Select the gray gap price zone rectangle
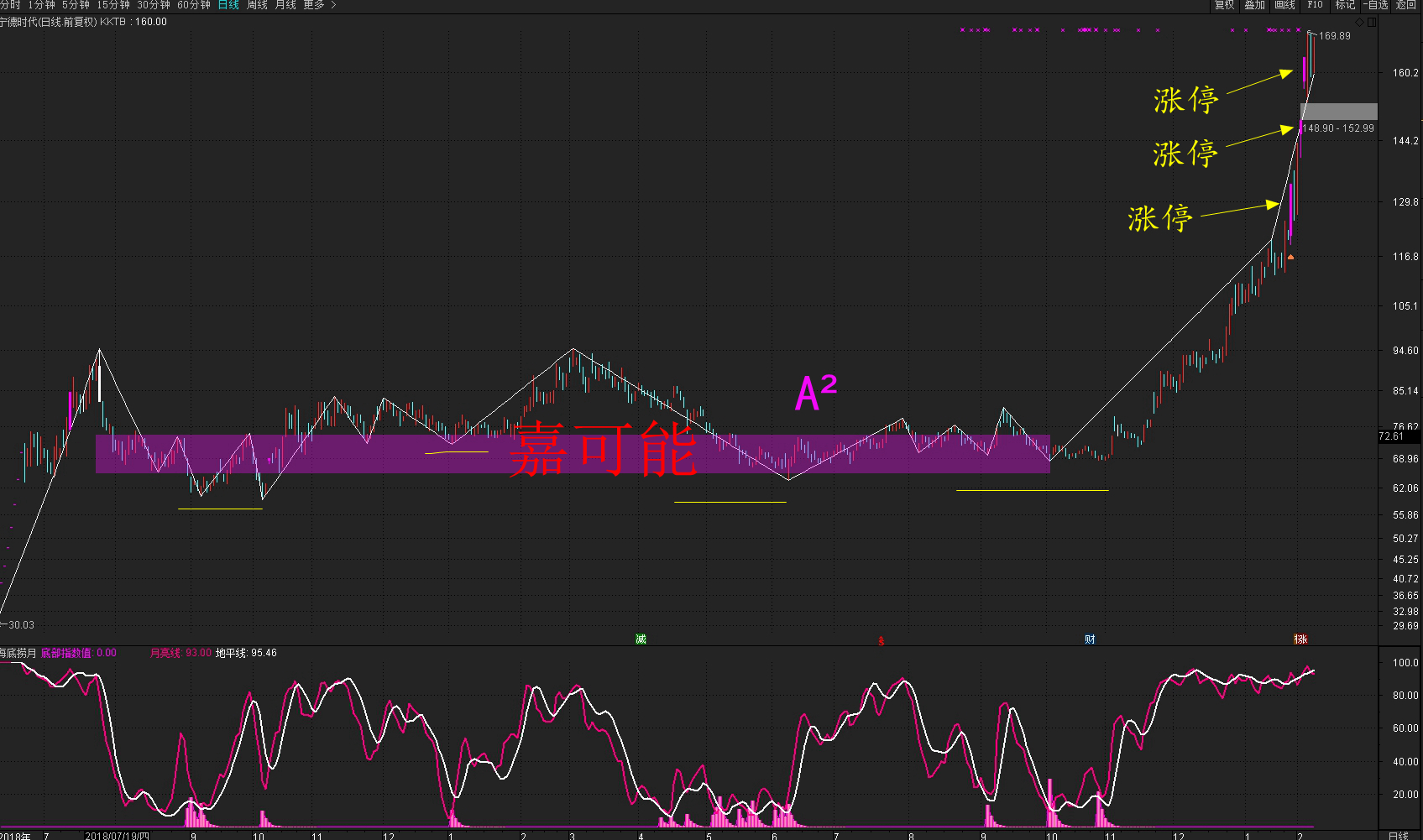Screen dimensions: 1423x840 click(1339, 112)
